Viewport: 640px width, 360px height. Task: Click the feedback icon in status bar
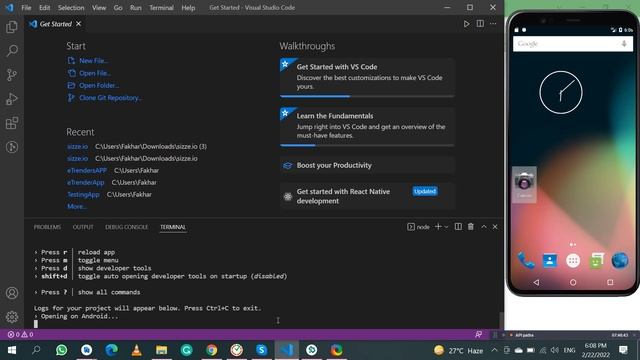click(478, 334)
